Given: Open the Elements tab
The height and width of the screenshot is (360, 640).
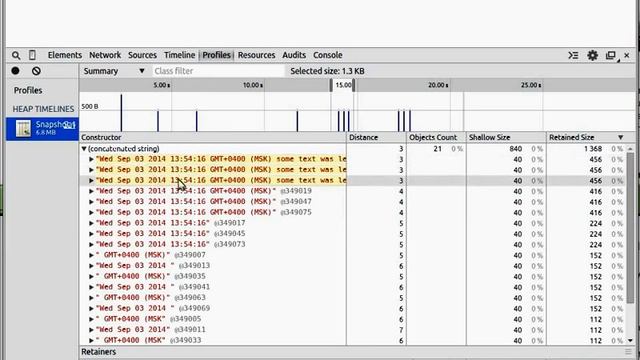Looking at the screenshot, I should [64, 55].
